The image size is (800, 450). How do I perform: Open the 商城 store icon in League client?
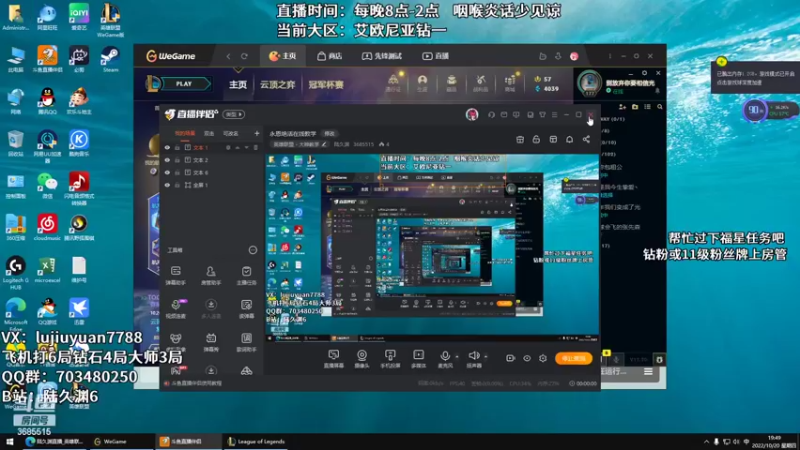510,83
